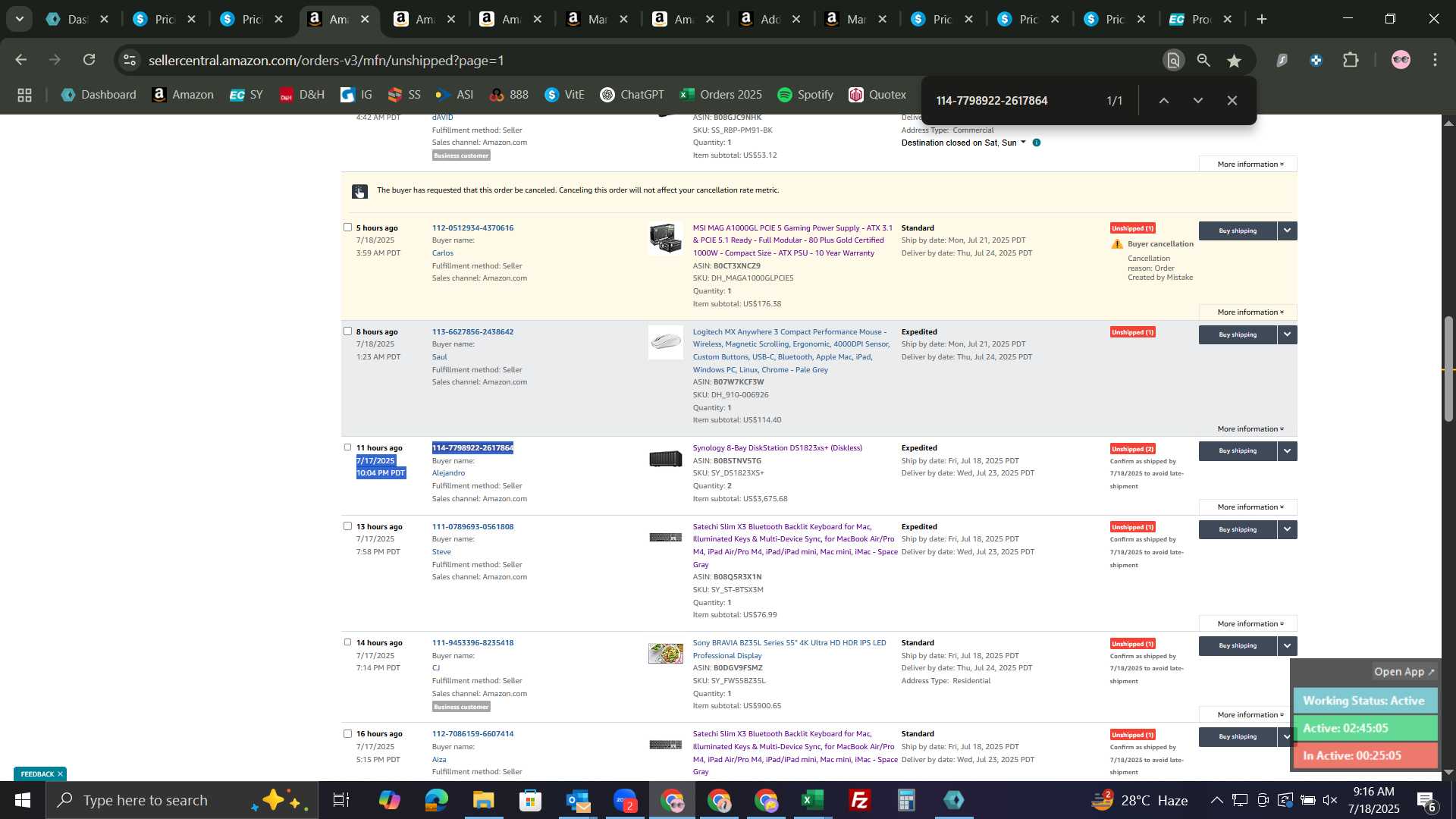Select checkbox for order 114-7798922-2617864
The width and height of the screenshot is (1456, 819).
[x=347, y=447]
